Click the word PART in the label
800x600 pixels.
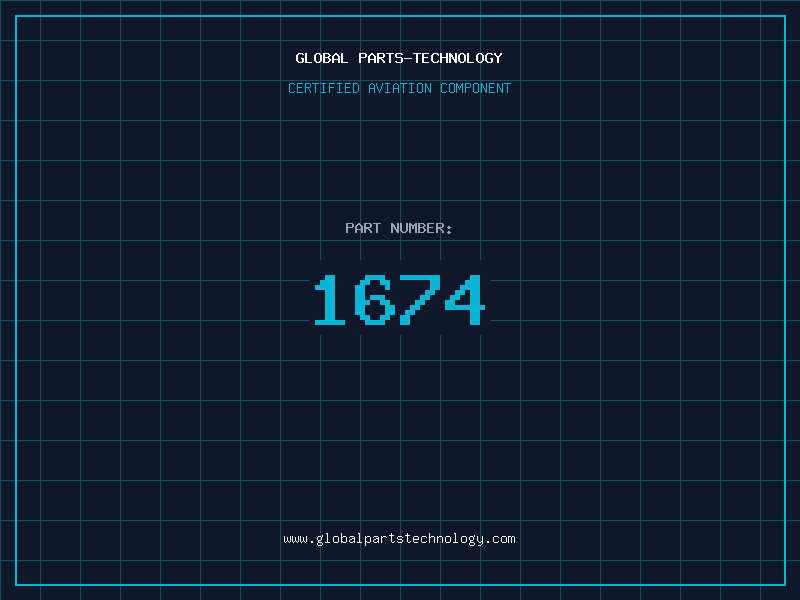pos(363,229)
